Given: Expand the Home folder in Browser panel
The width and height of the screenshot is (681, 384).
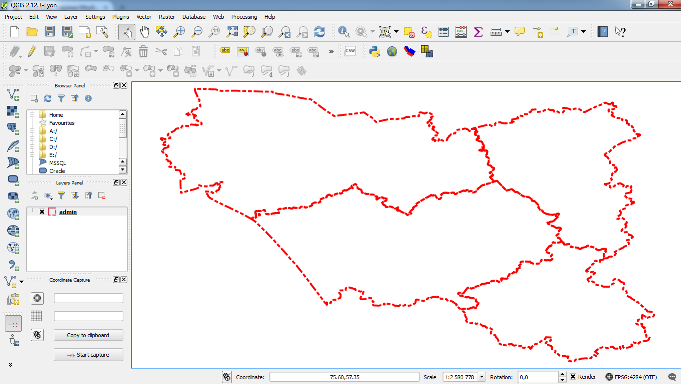Looking at the screenshot, I should (32, 115).
